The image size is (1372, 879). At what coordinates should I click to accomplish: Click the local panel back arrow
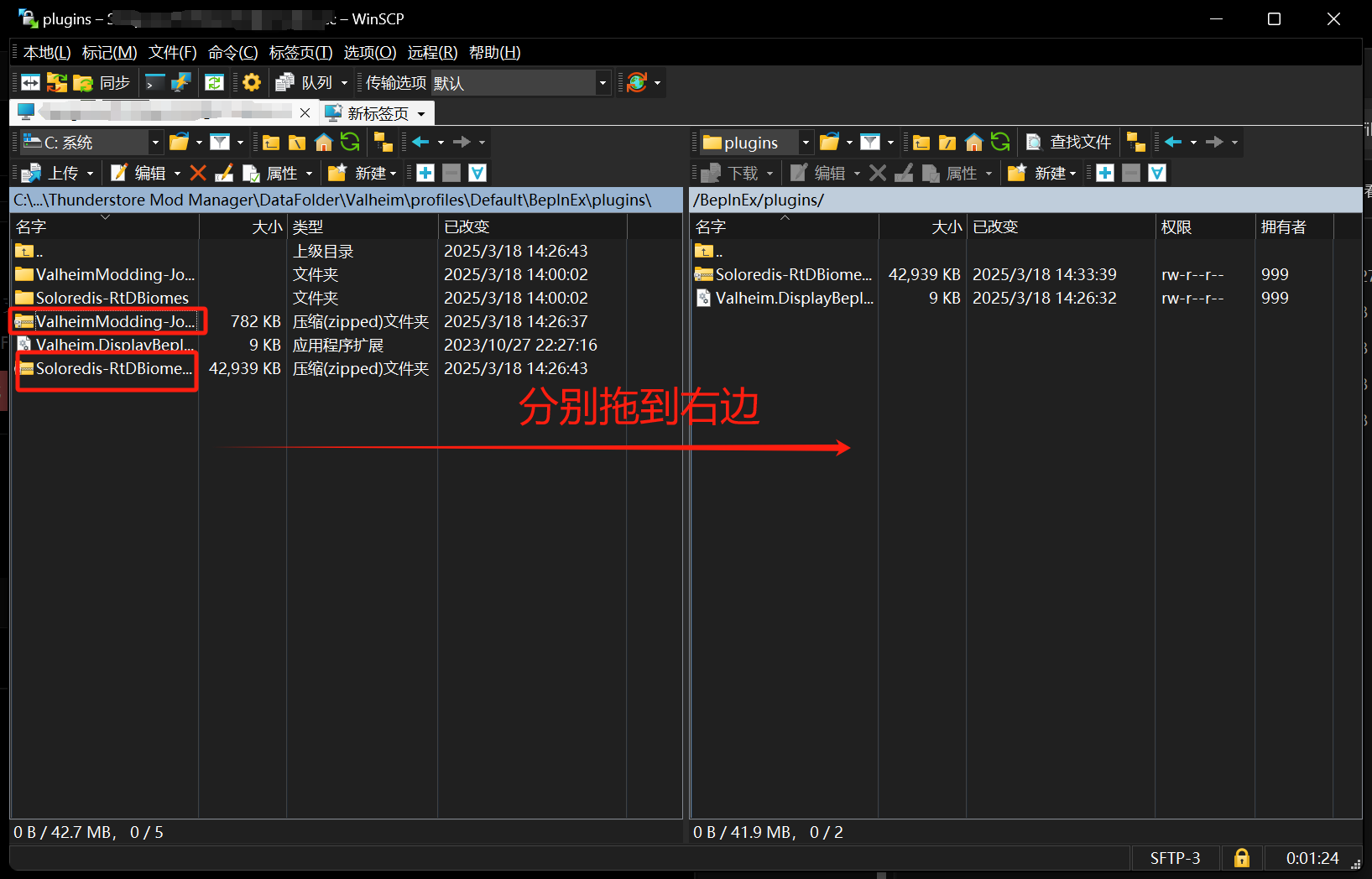coord(421,143)
